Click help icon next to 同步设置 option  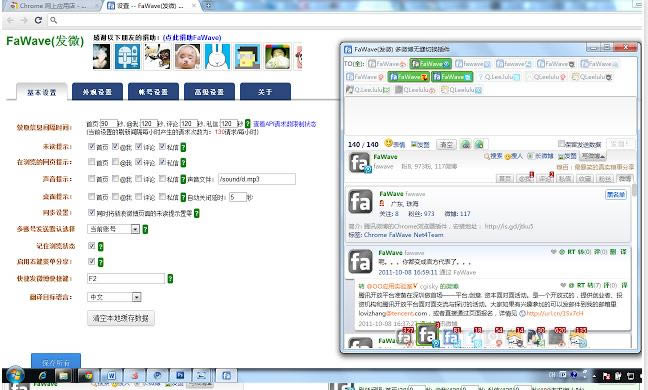[x=197, y=213]
